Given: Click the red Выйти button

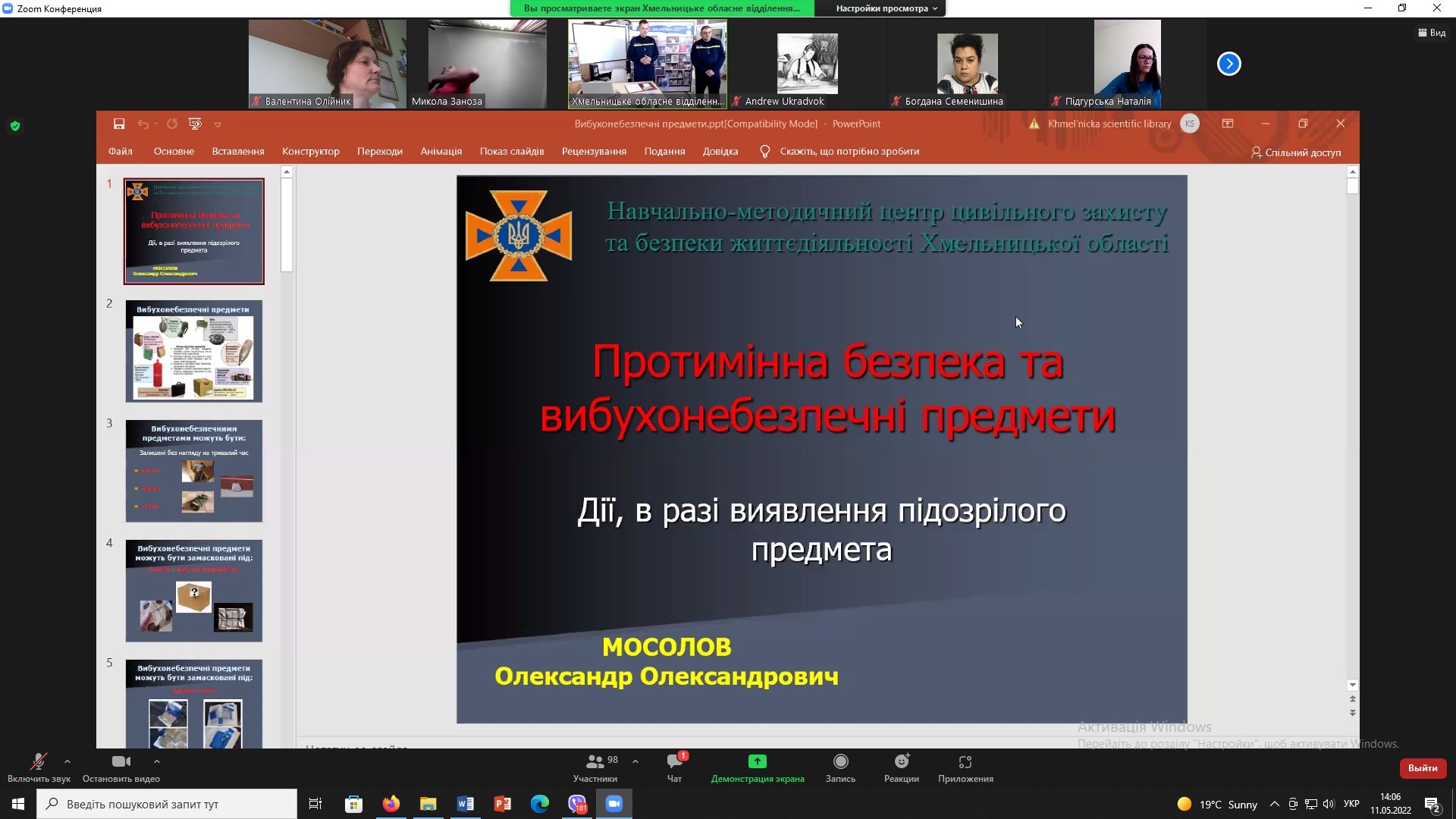Looking at the screenshot, I should tap(1422, 768).
